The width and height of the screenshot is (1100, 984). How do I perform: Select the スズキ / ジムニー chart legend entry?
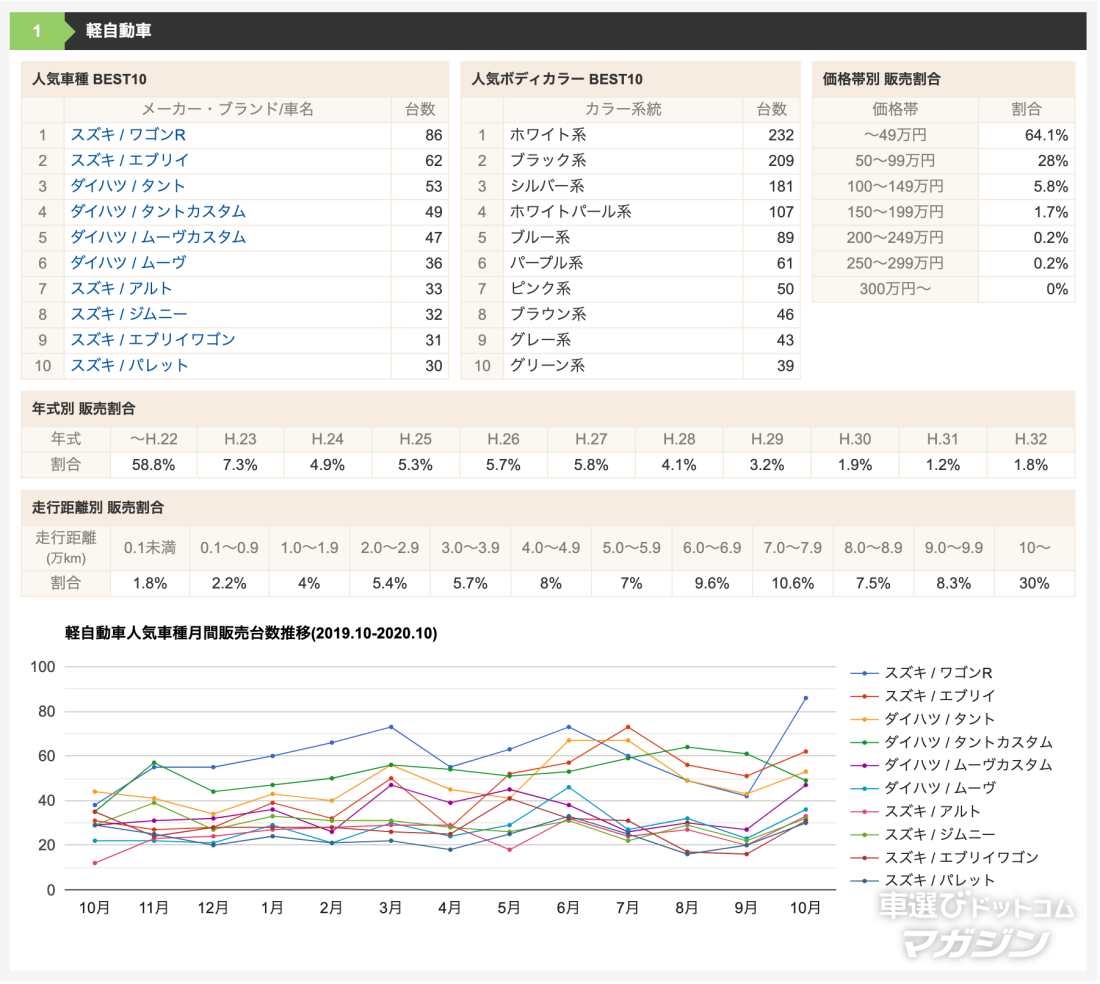point(923,834)
